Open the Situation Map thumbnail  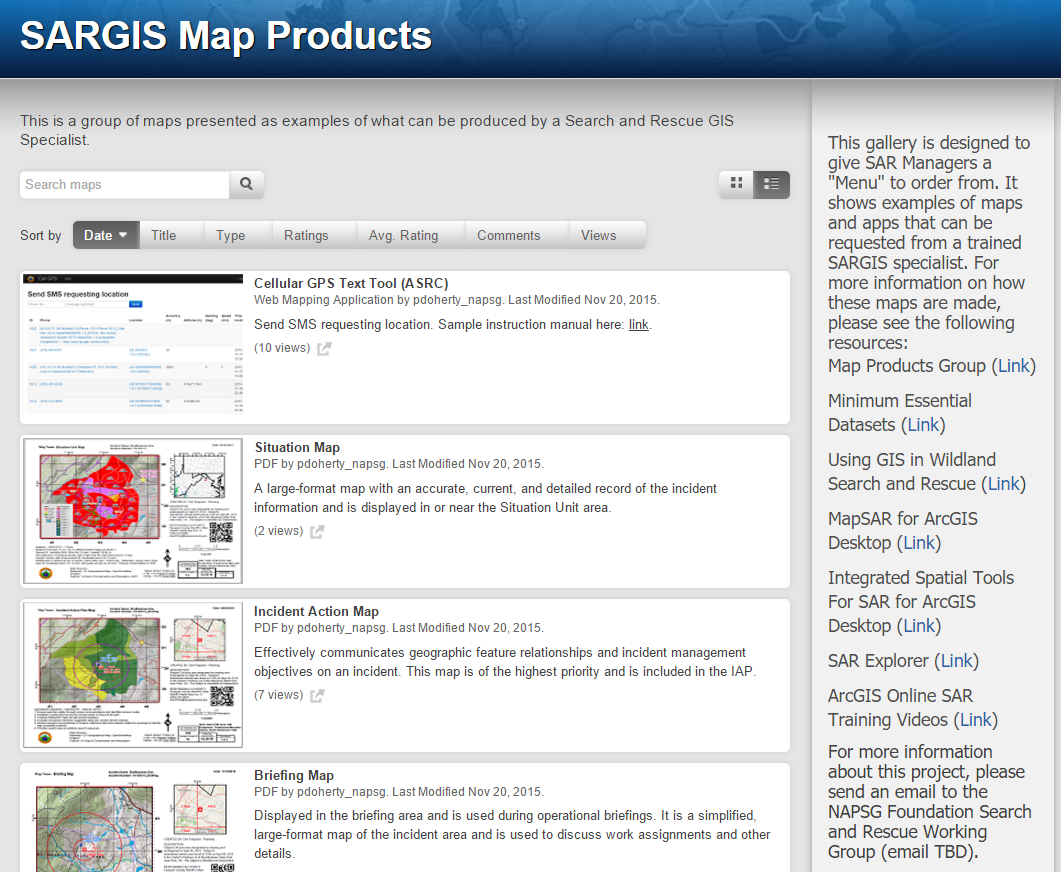(x=133, y=511)
